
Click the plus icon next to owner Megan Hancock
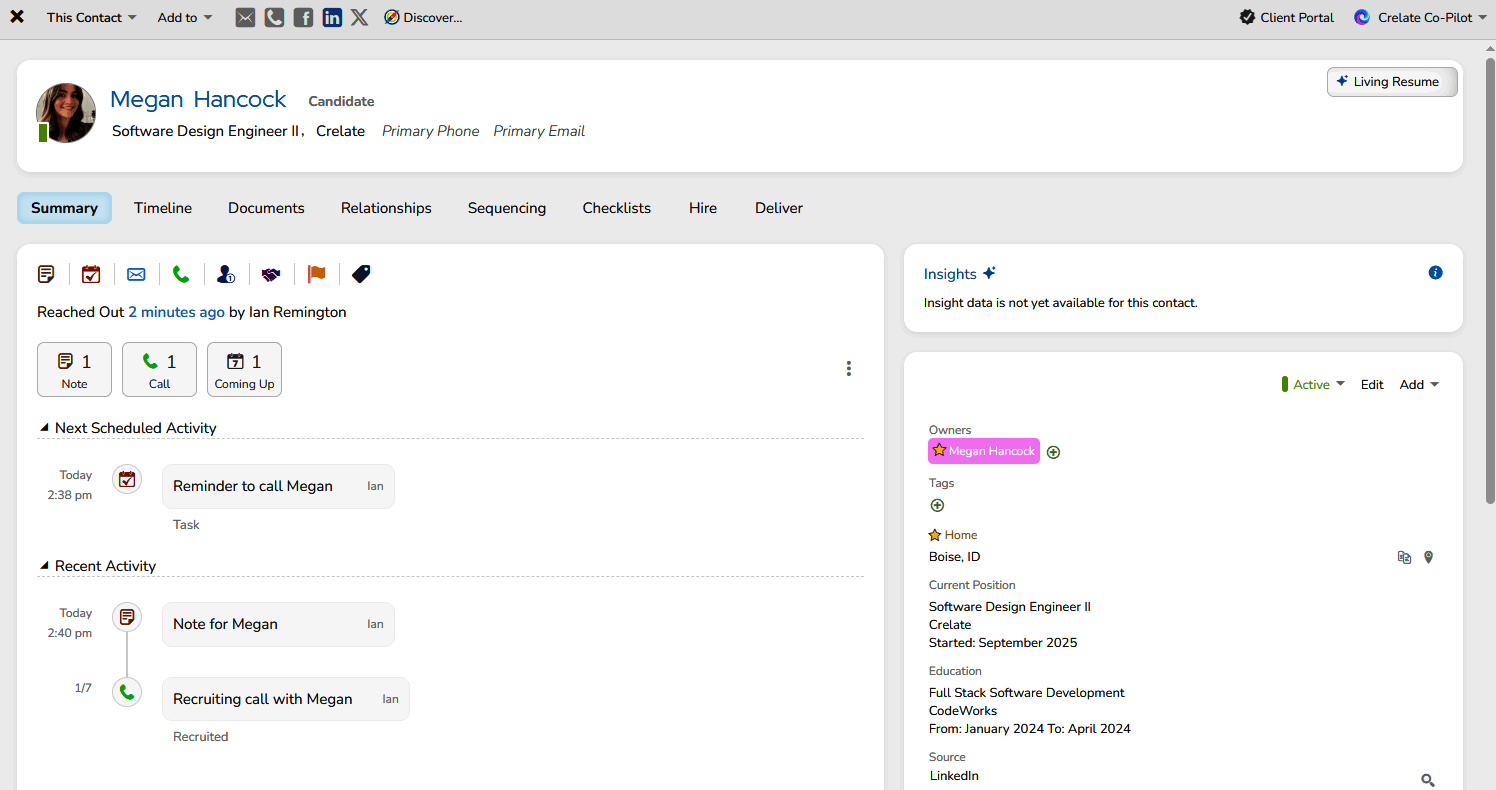pyautogui.click(x=1053, y=452)
